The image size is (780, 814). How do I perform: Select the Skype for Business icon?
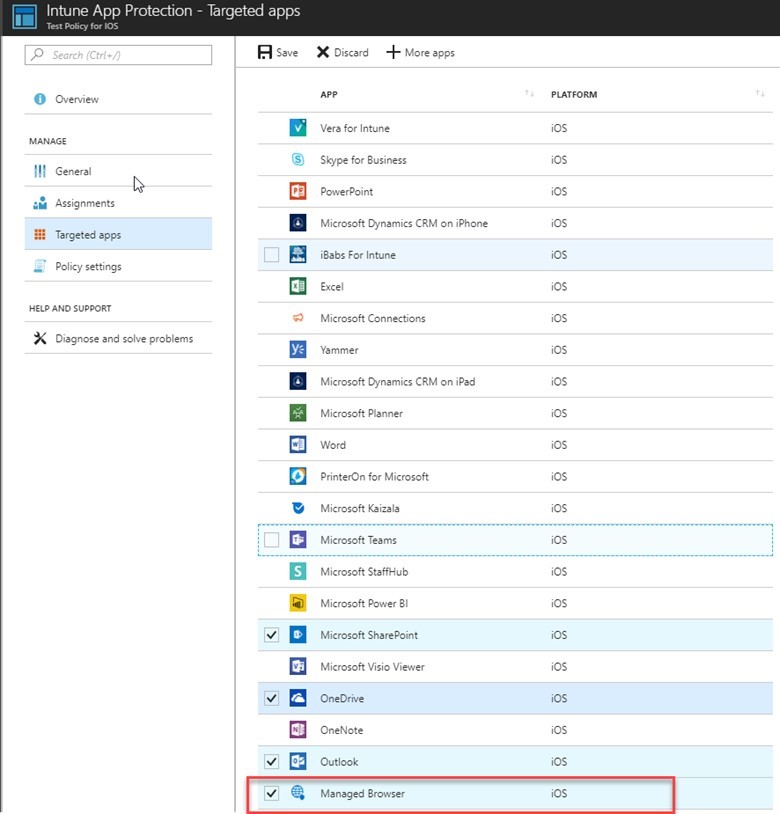click(296, 159)
